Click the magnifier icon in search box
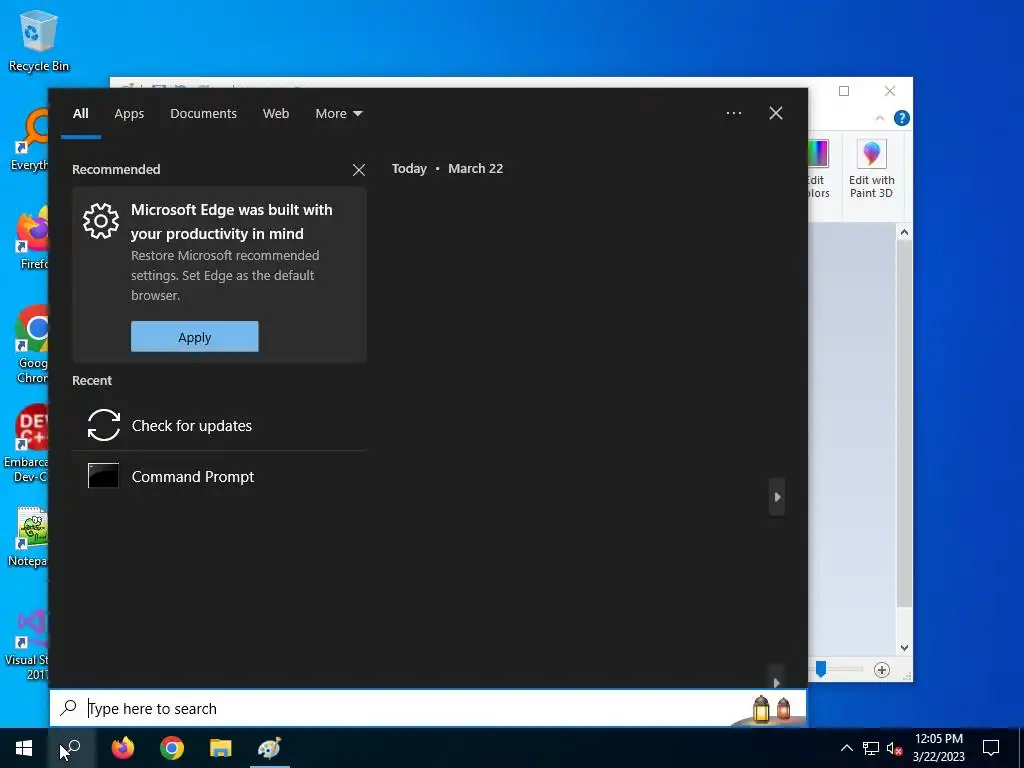The height and width of the screenshot is (768, 1024). (69, 707)
